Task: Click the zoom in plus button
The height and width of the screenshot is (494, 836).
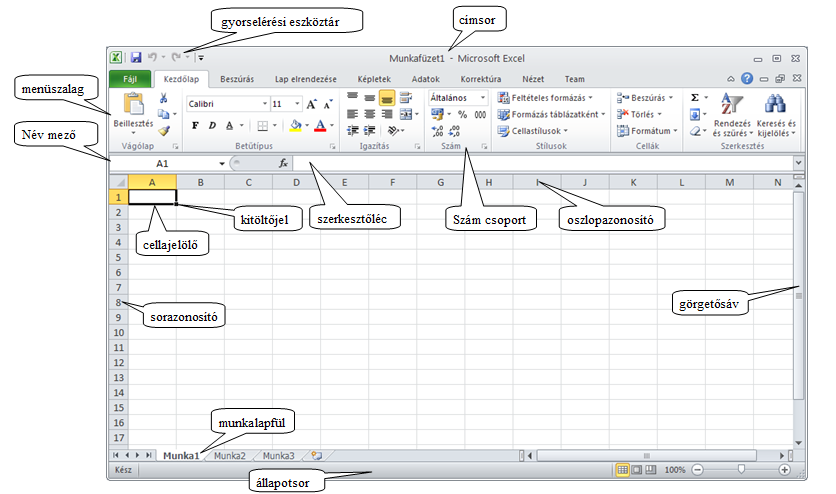Action: [784, 470]
